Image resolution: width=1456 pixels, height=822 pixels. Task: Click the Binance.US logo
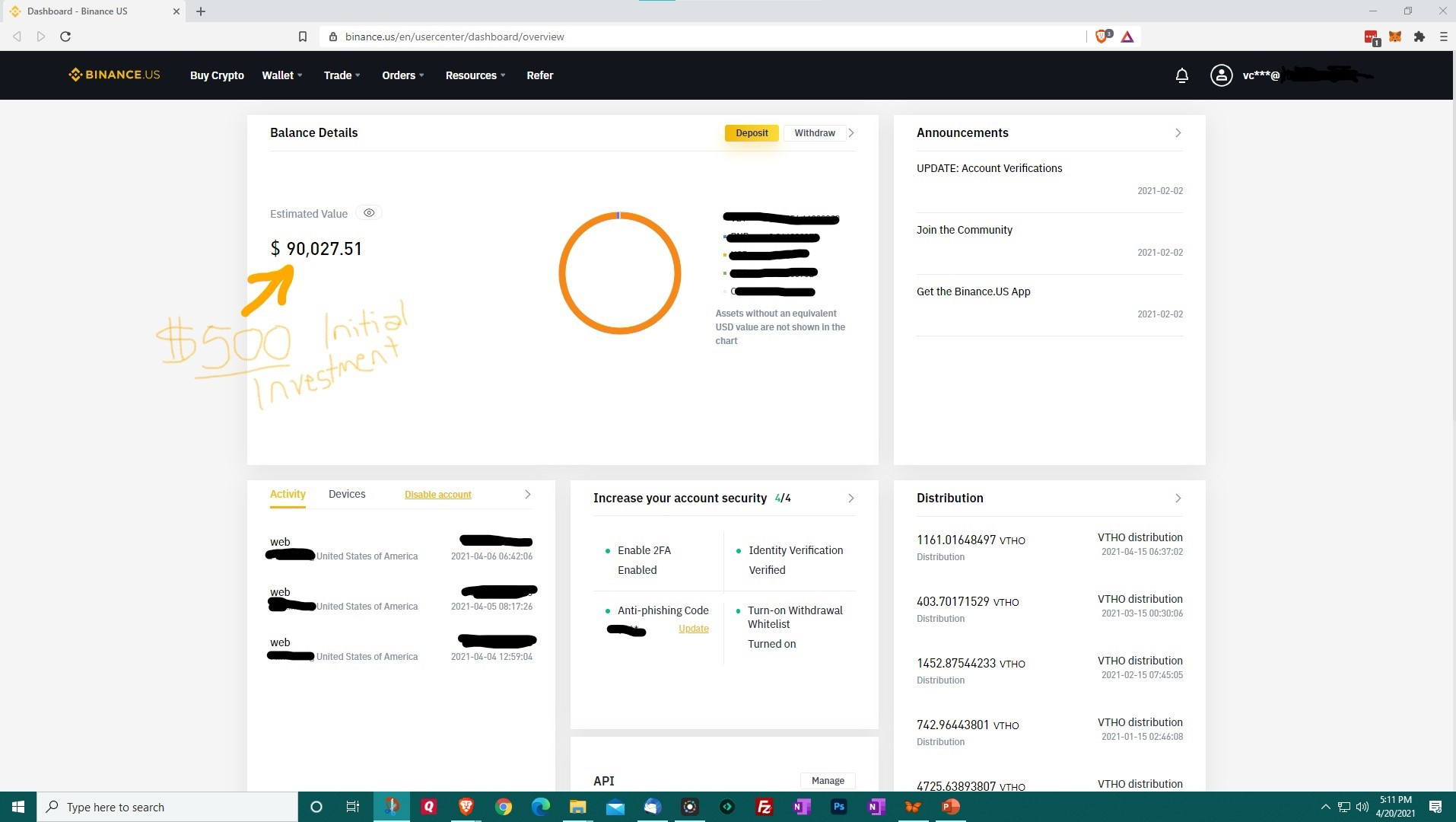click(114, 75)
